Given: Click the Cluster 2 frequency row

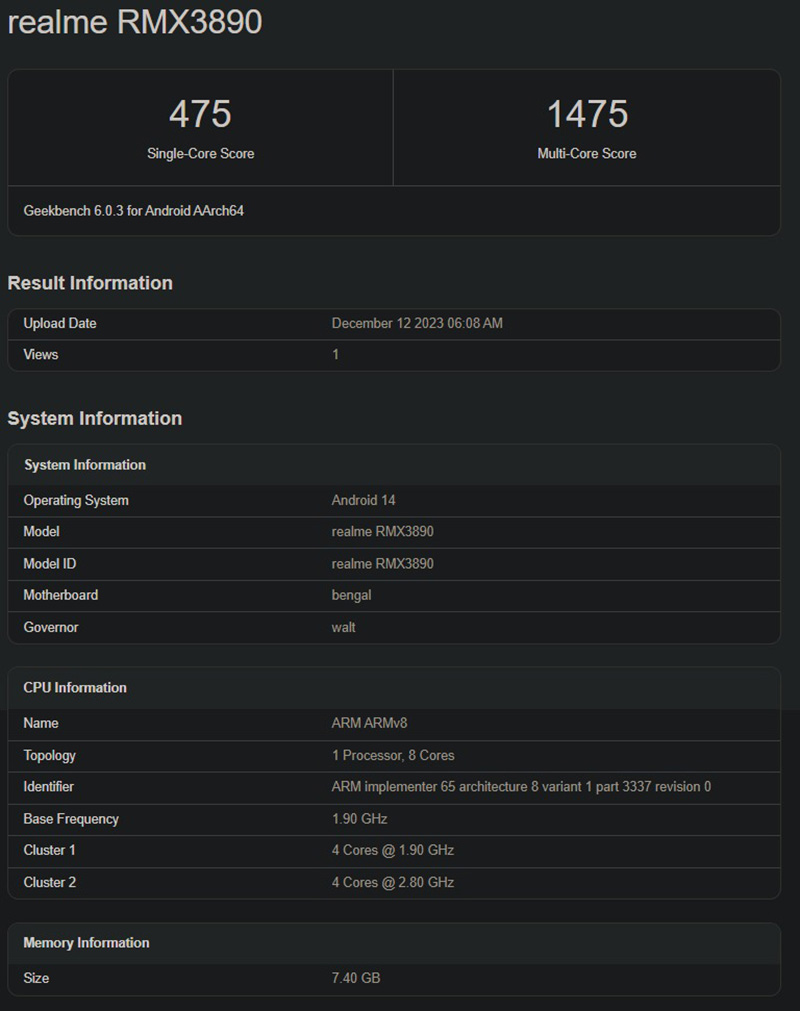Looking at the screenshot, I should pyautogui.click(x=200, y=882).
